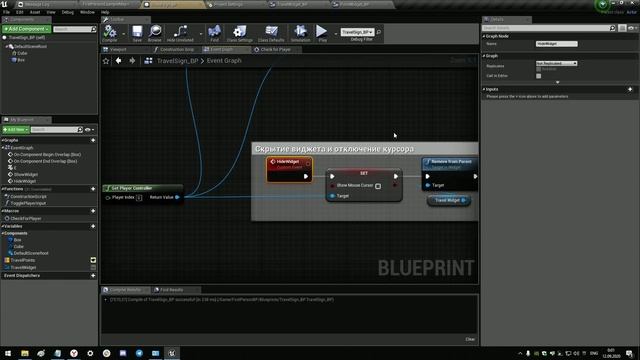Image resolution: width=640 pixels, height=360 pixels.
Task: Add a new macro with Macros plus icon
Action: tap(93, 211)
